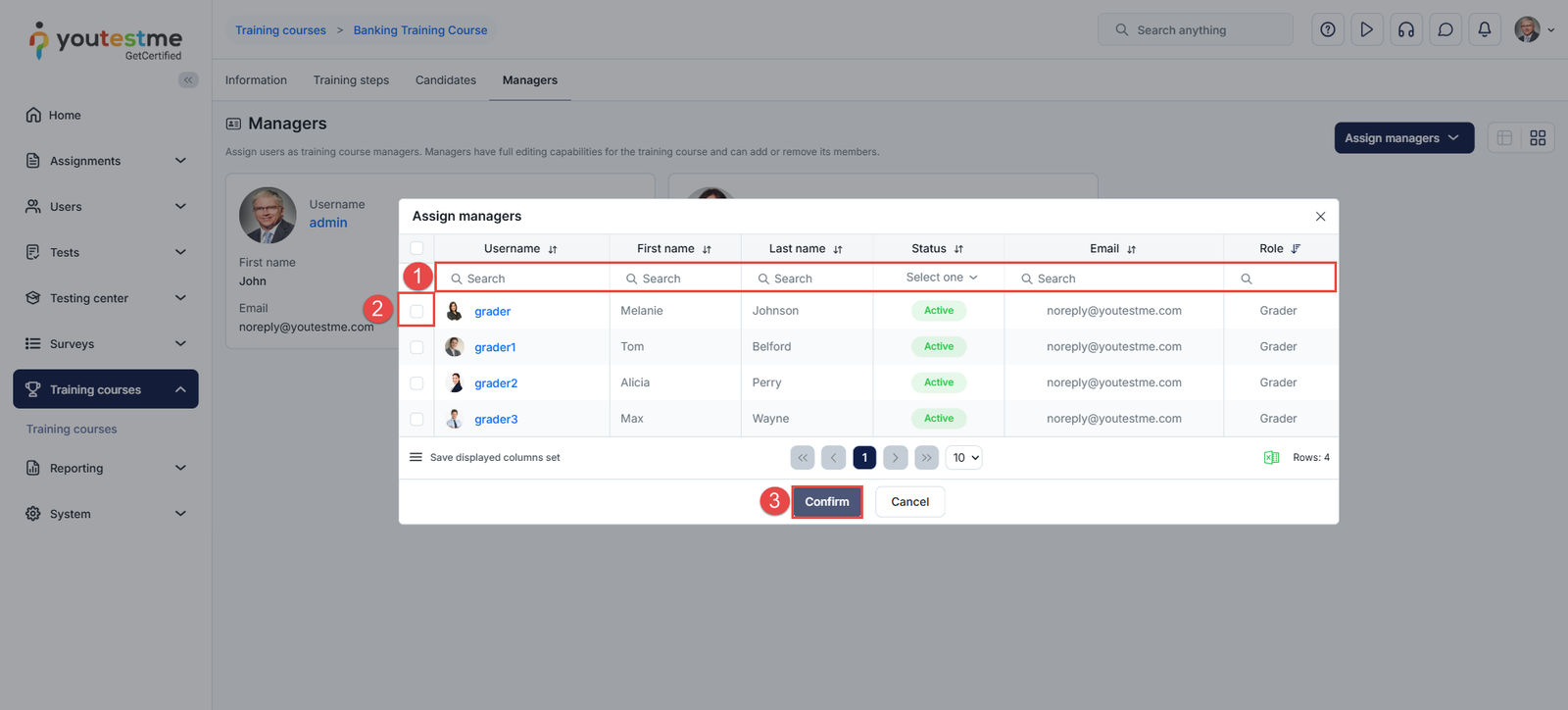
Task: Open the Training steps tab
Action: 351,80
